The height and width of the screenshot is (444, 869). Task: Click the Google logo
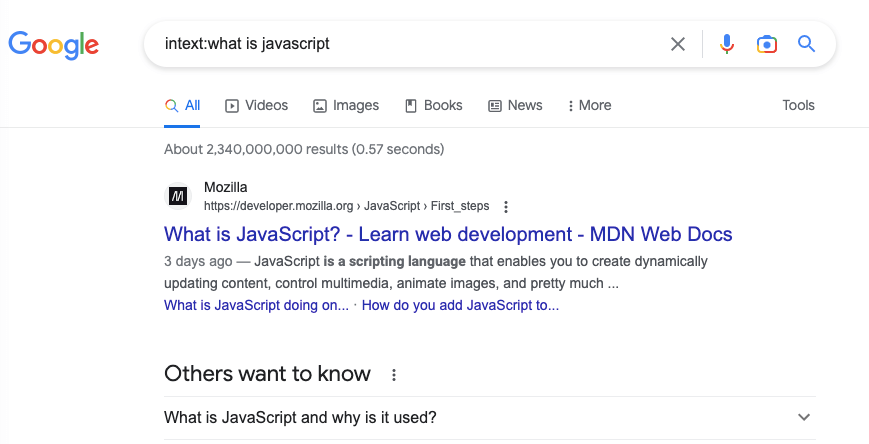tap(53, 44)
